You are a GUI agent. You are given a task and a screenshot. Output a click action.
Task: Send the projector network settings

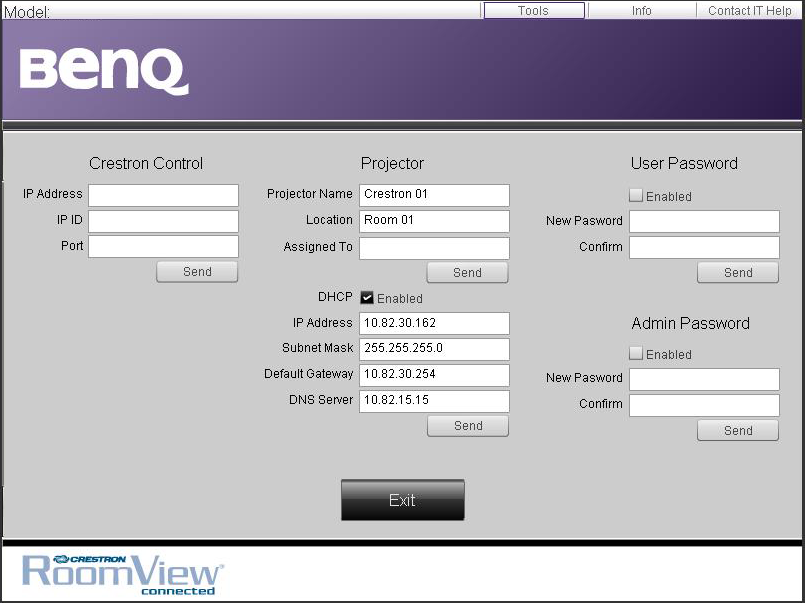pyautogui.click(x=468, y=426)
